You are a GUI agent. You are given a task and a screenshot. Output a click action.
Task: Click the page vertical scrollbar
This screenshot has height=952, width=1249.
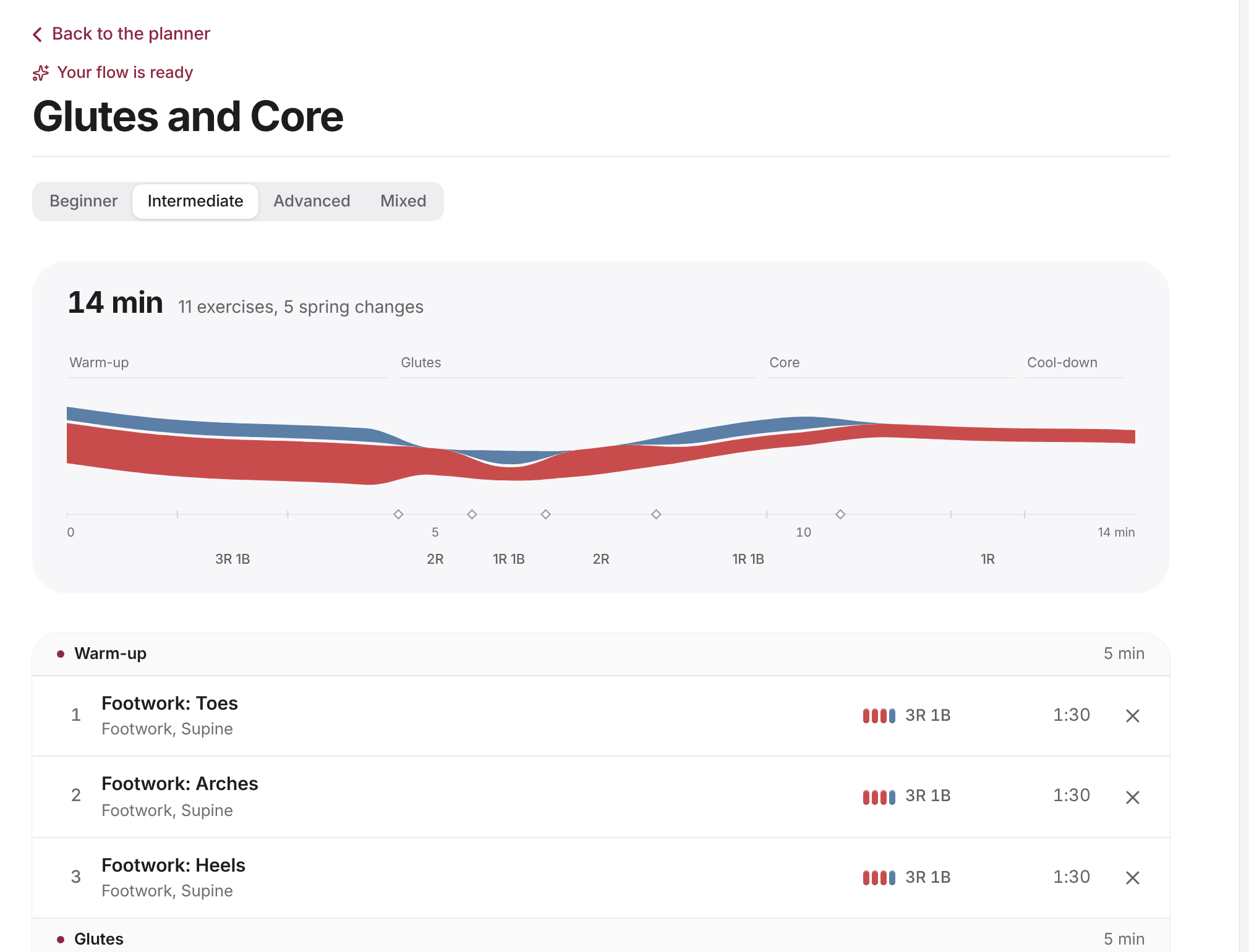tap(1243, 476)
